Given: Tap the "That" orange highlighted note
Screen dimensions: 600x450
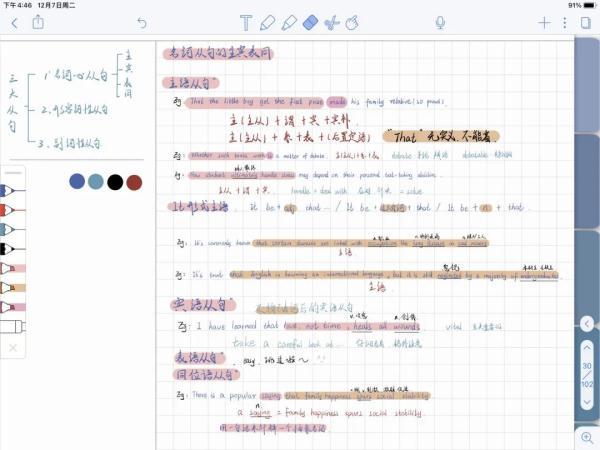Looking at the screenshot, I should click(x=441, y=136).
